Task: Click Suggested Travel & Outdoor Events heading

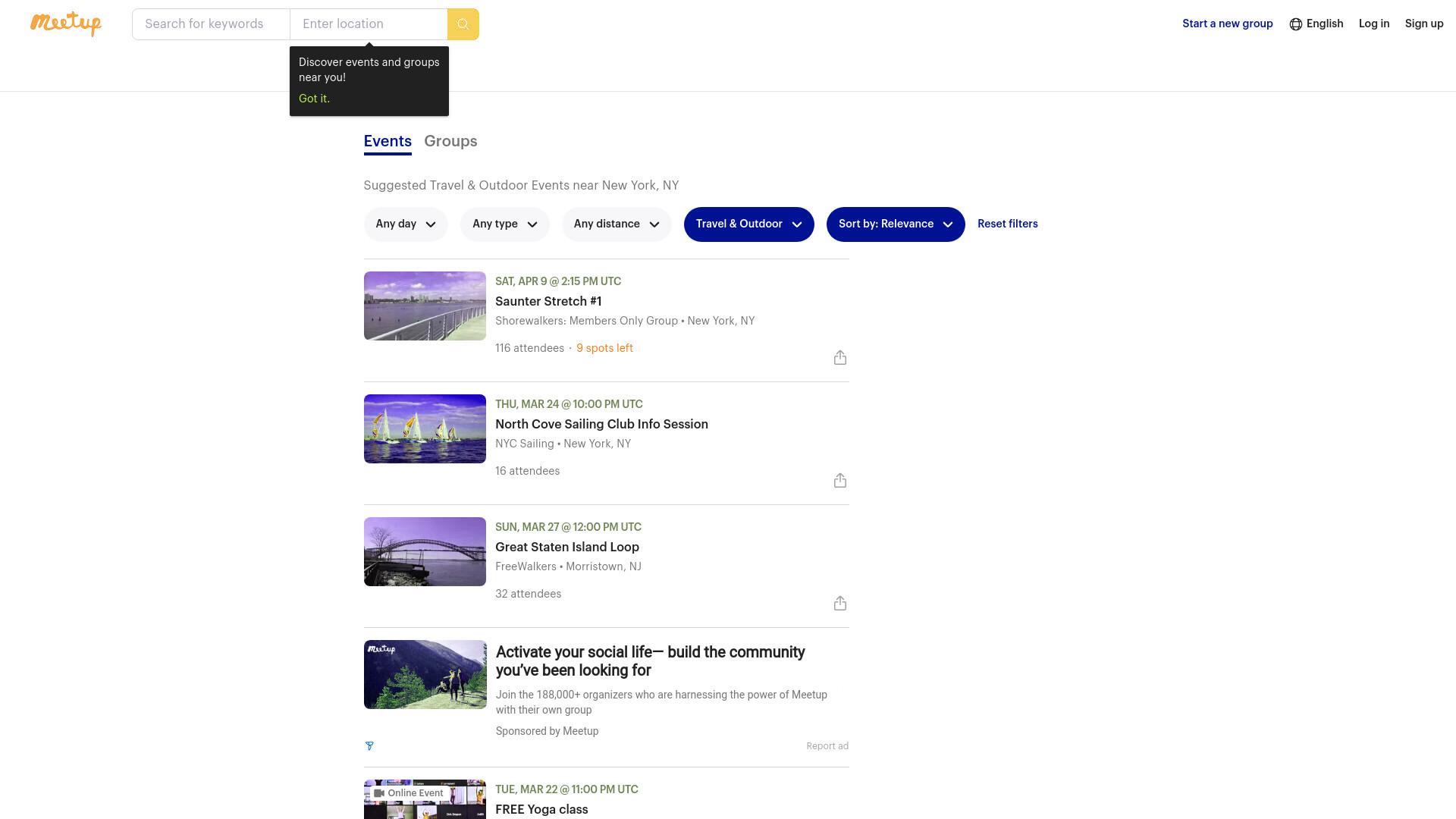Action: pyautogui.click(x=521, y=186)
